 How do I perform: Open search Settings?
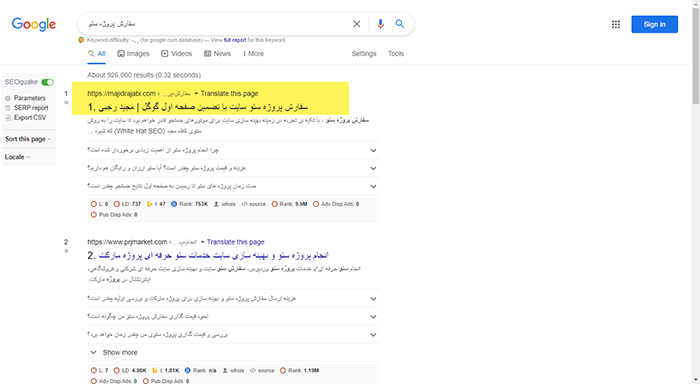pos(364,54)
